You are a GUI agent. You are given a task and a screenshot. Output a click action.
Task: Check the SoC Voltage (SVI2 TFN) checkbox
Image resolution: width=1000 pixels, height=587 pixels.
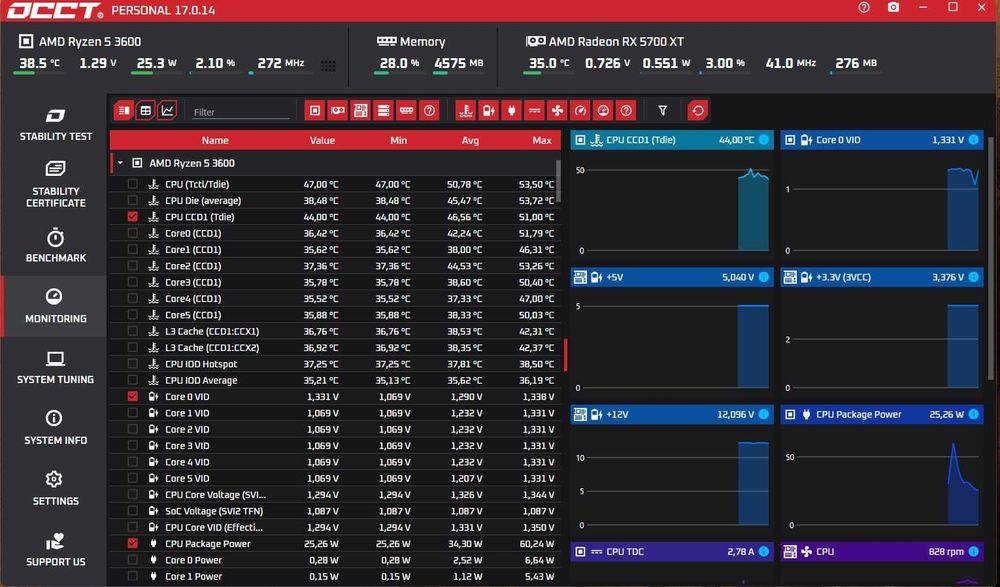[132, 511]
